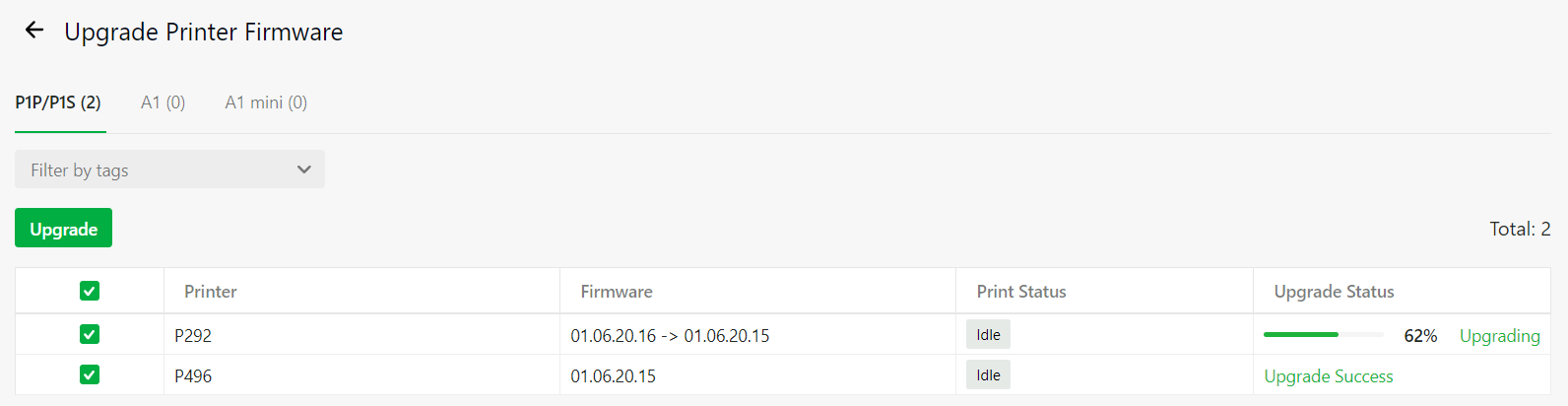Select the P292 printer name cell
The image size is (1568, 406).
[x=361, y=335]
